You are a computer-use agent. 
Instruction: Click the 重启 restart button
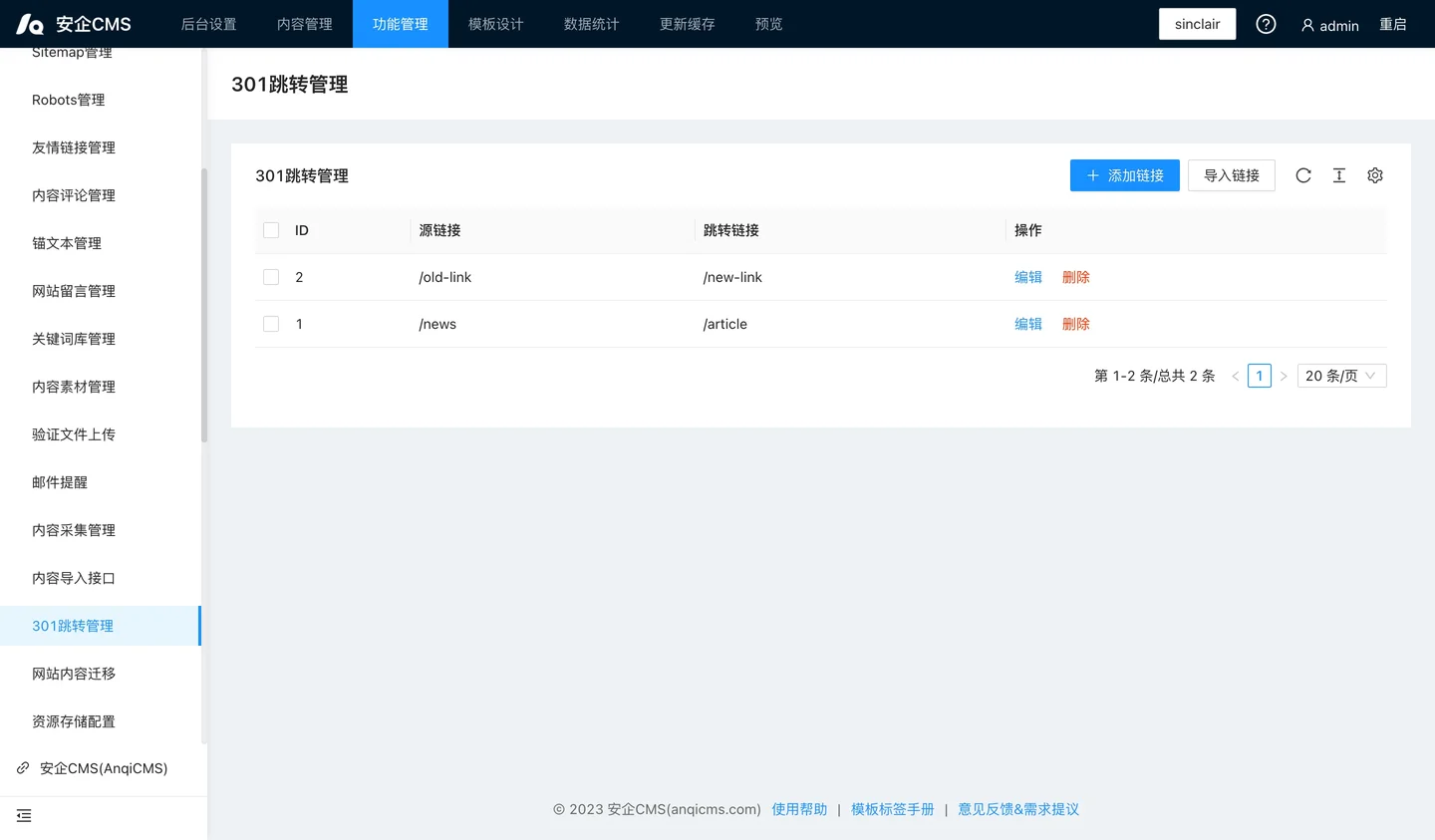(1393, 24)
